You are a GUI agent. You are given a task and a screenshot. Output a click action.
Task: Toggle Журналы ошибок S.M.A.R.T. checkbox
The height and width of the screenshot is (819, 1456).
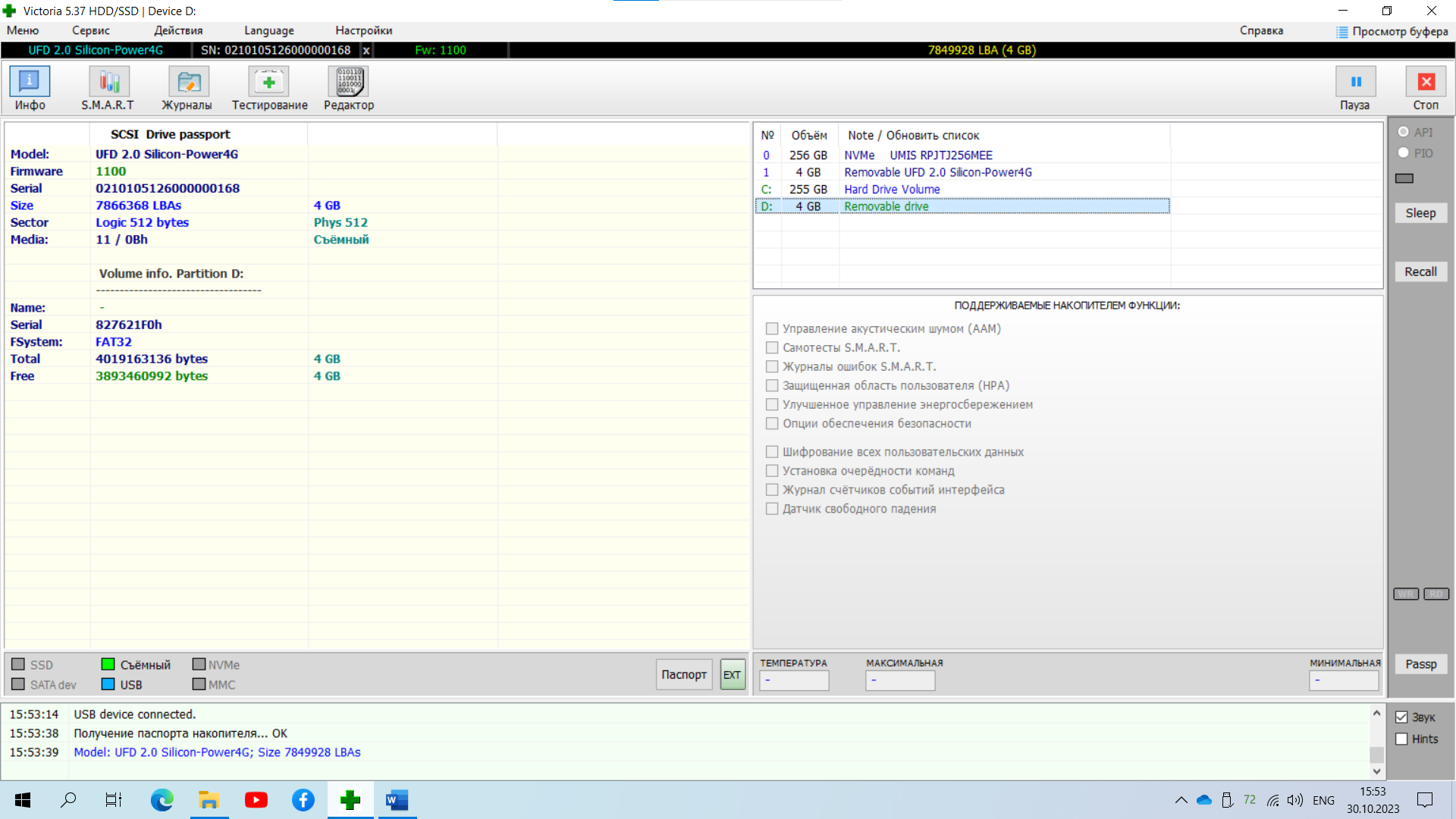click(x=772, y=366)
